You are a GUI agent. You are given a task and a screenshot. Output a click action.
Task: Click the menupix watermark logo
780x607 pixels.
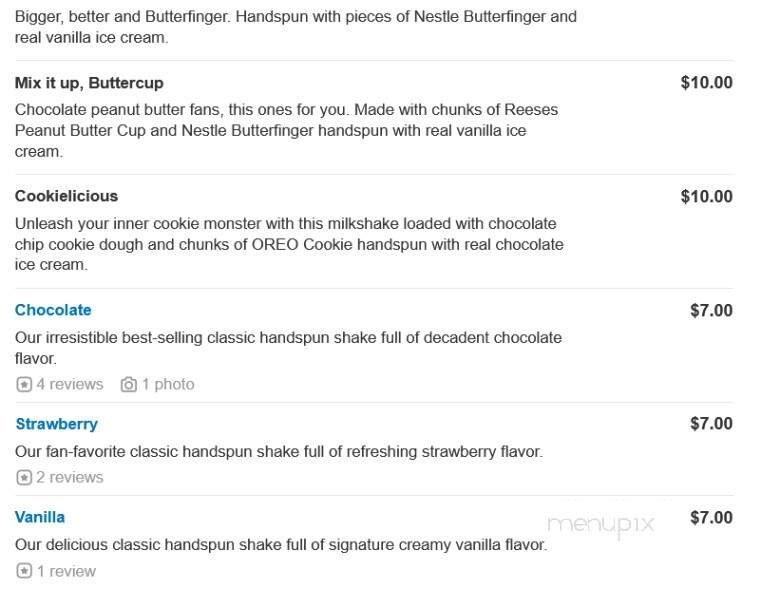click(600, 523)
